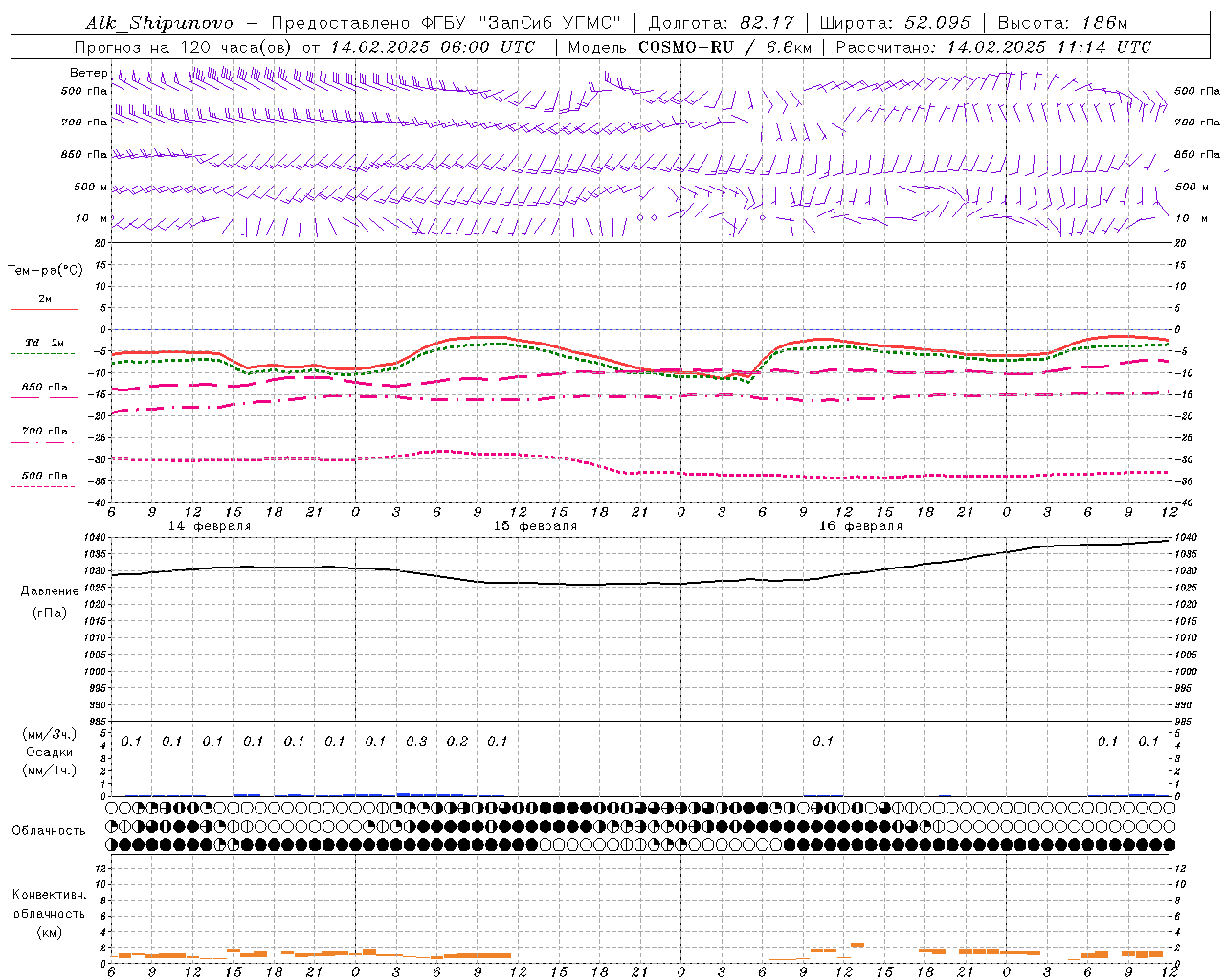Click the 0.3 precipitation amount
Viewport: 1225px width, 980px height.
click(x=416, y=741)
